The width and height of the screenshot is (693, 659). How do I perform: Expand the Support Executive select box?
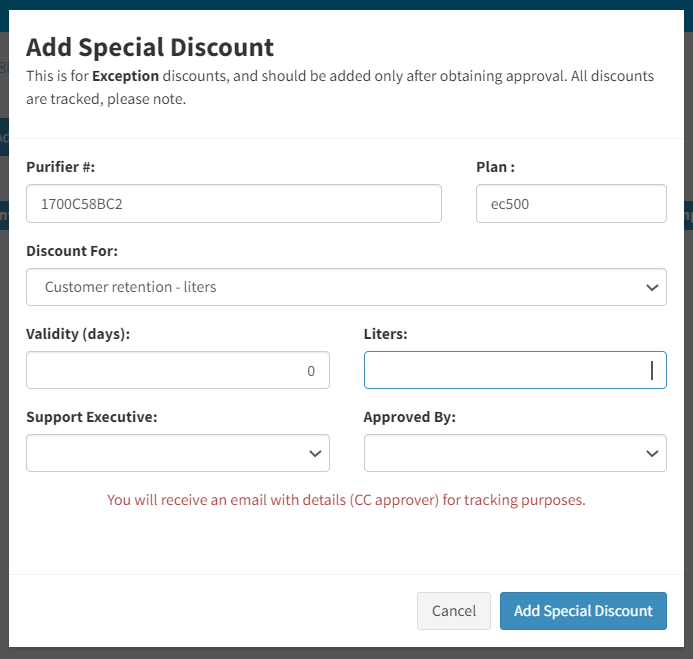(178, 453)
